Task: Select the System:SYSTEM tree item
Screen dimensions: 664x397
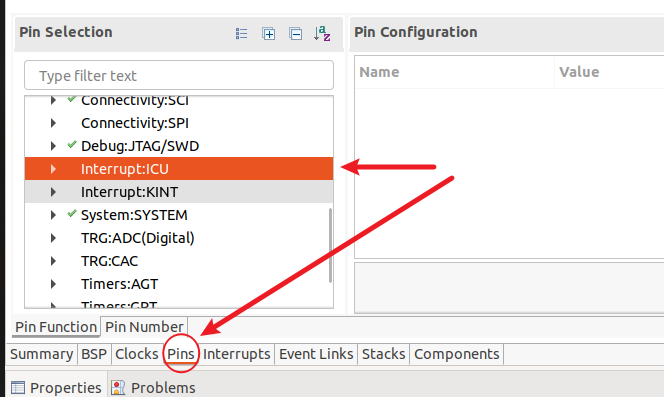Action: pos(179,215)
